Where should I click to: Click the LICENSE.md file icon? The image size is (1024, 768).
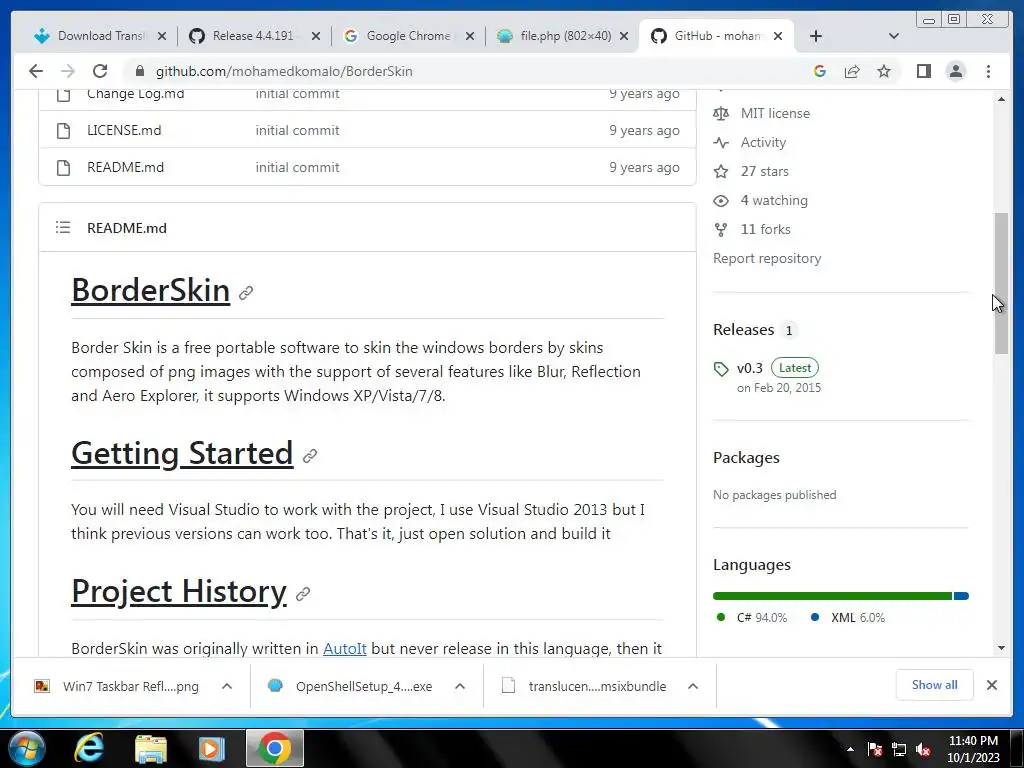63,131
